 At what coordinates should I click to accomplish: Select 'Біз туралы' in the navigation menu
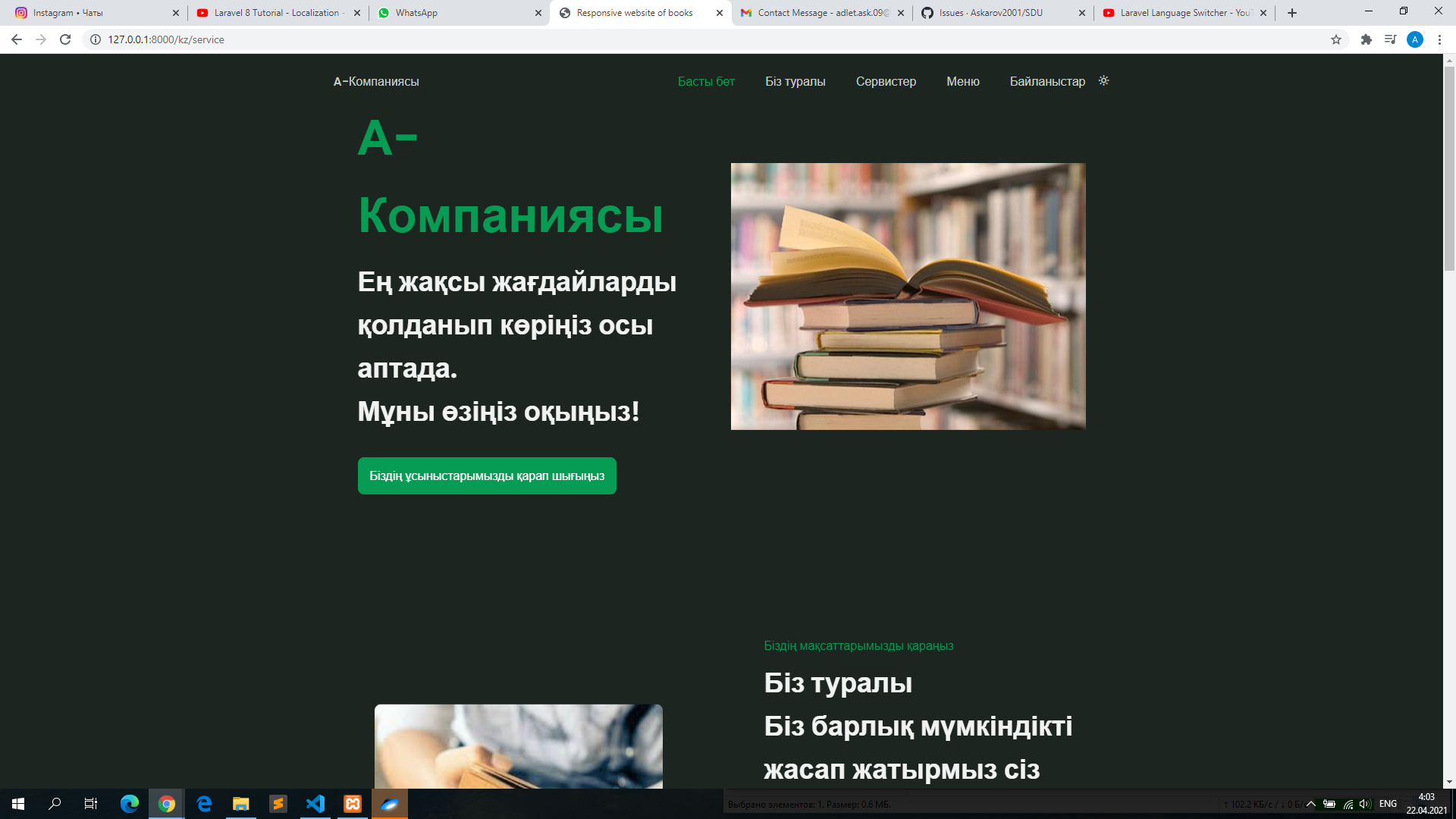coord(795,81)
